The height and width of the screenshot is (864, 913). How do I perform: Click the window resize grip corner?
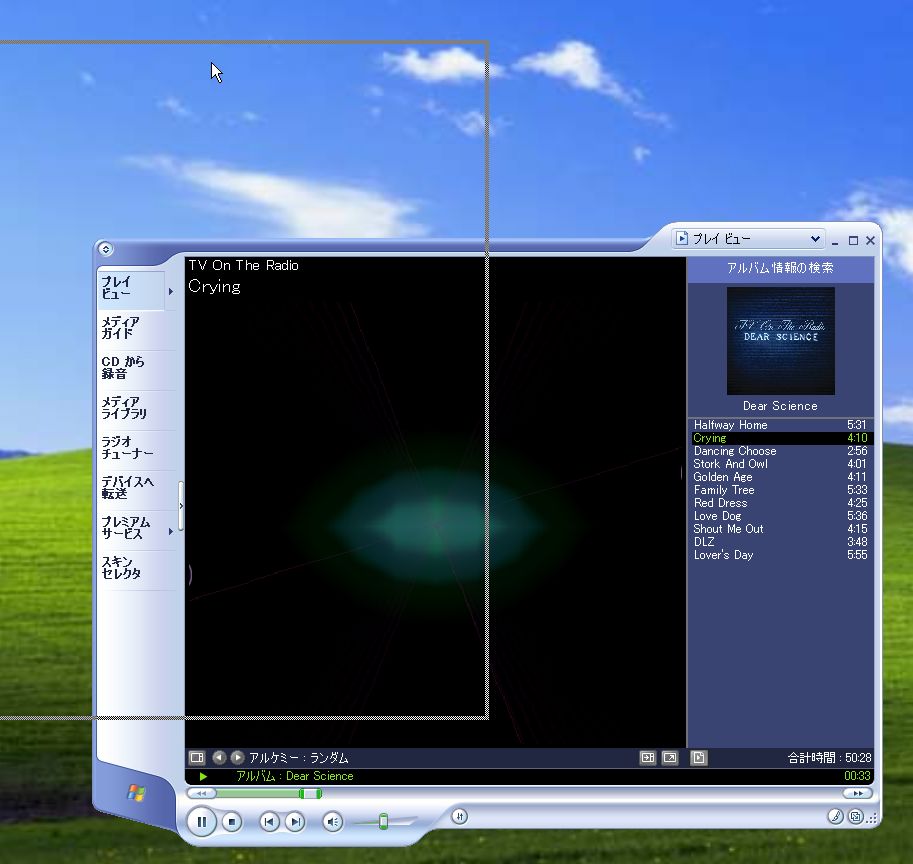(872, 819)
